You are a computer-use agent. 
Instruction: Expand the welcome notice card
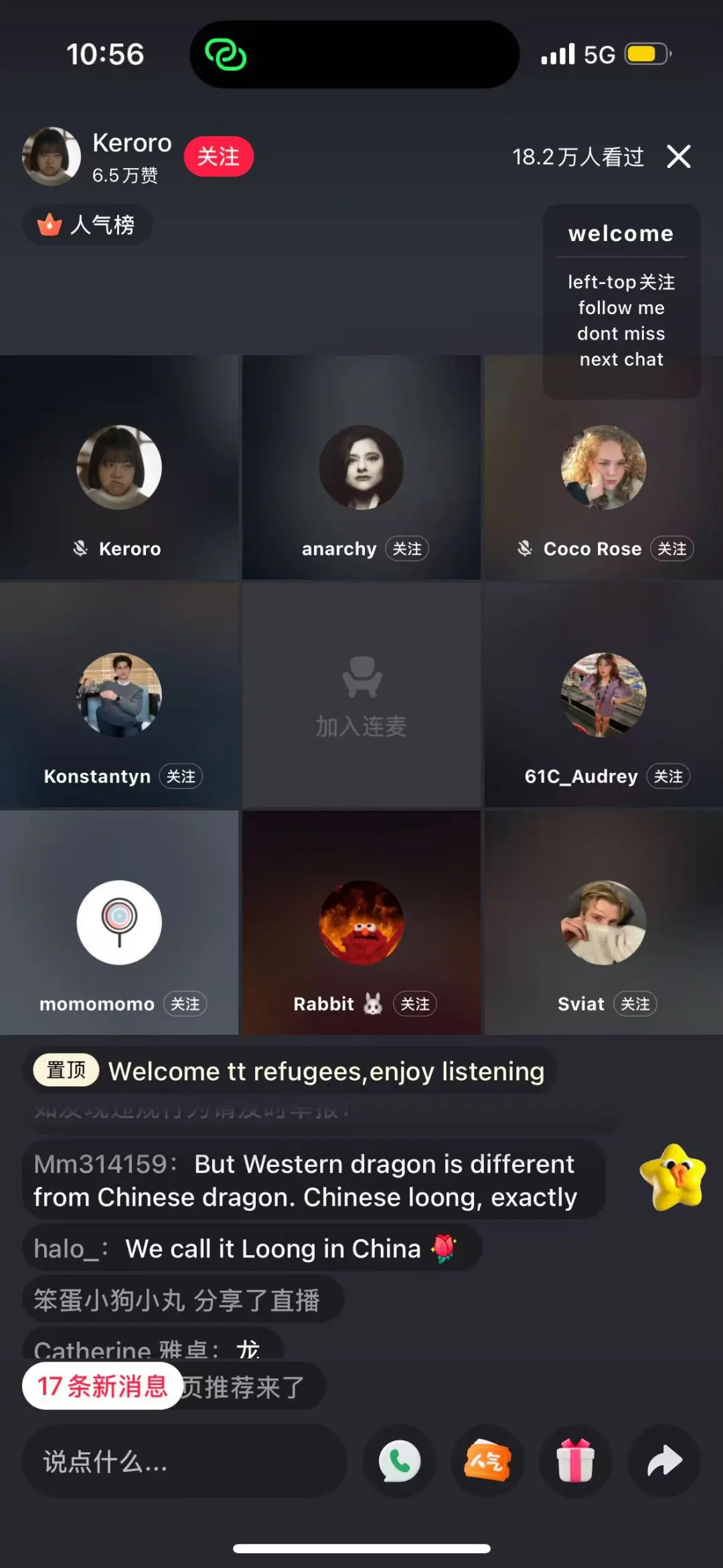pyautogui.click(x=621, y=301)
